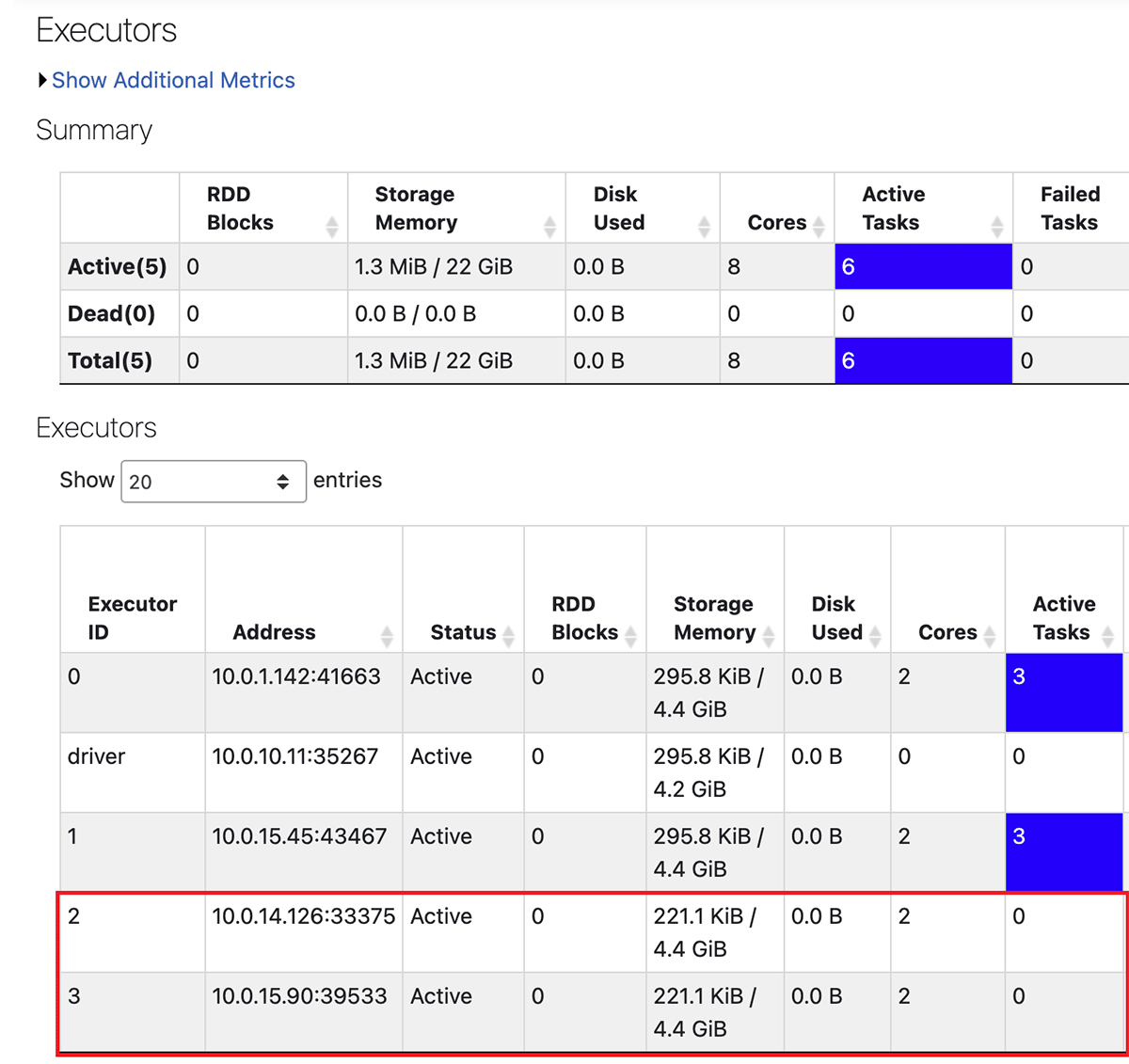Click the Failed Tasks summary column header
Viewport: 1129px width, 1064px height.
click(x=1070, y=208)
